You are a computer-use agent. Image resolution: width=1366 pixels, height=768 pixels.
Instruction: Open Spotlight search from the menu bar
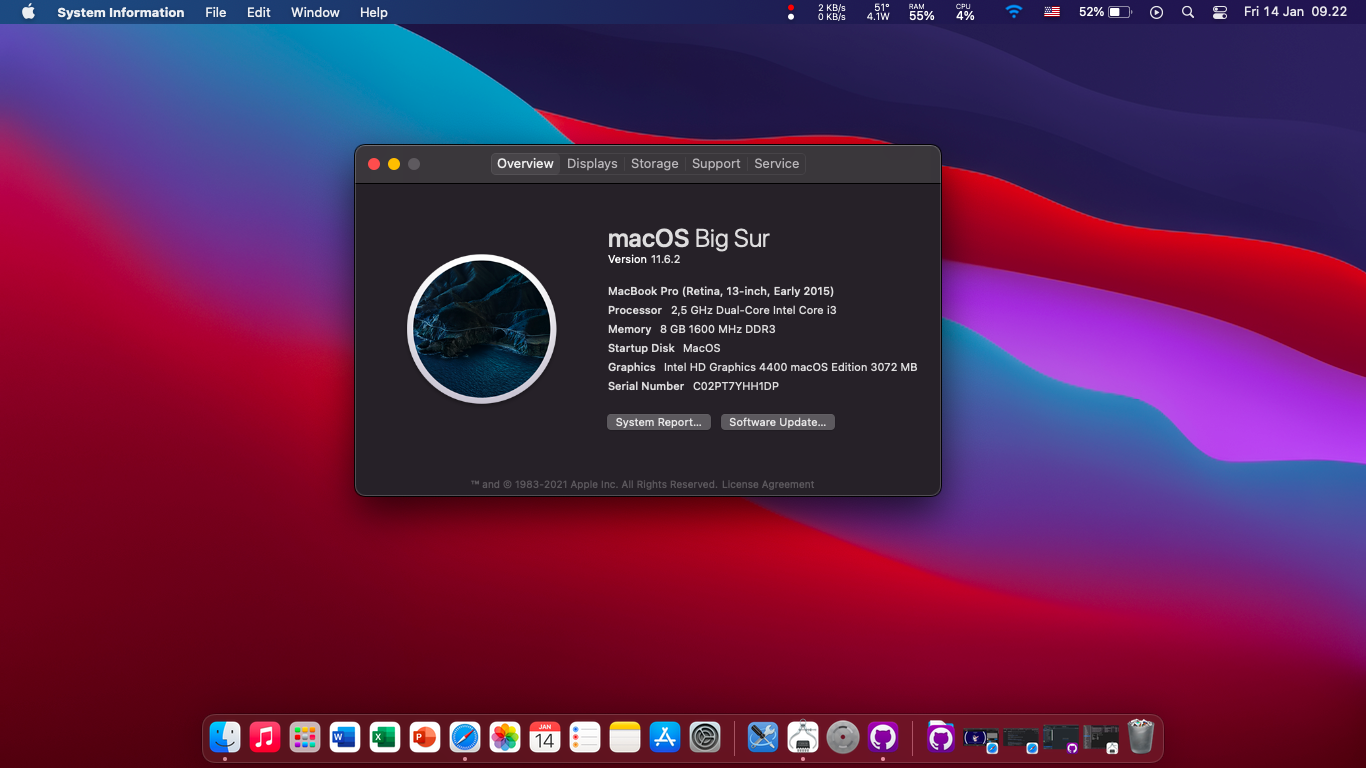point(1188,12)
